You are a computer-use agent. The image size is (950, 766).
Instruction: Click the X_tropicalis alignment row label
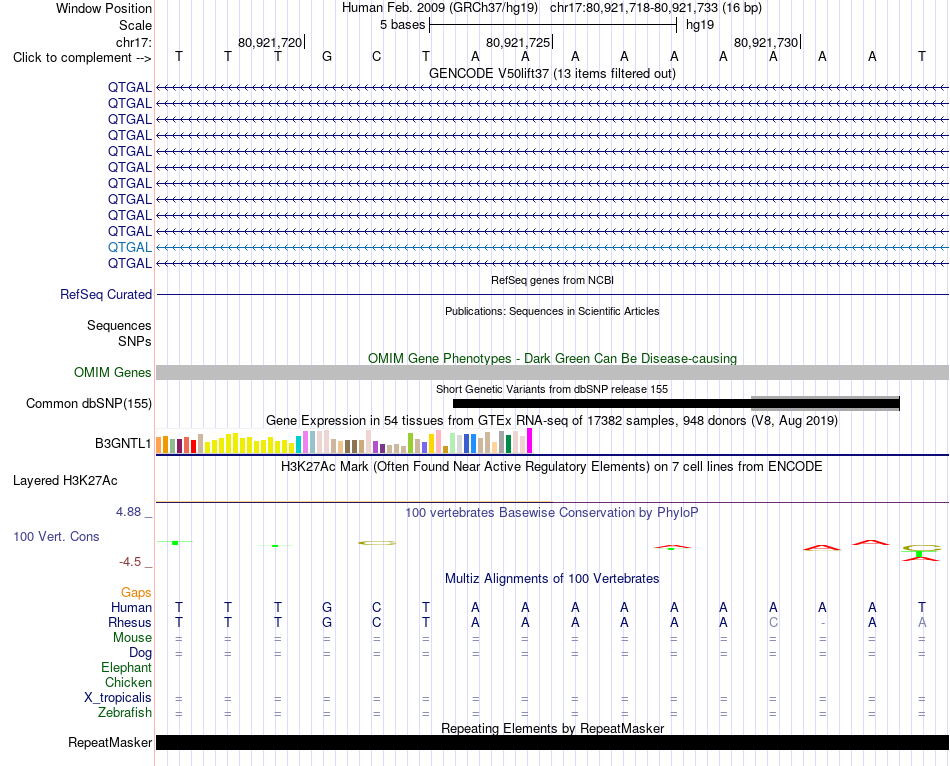(x=118, y=698)
